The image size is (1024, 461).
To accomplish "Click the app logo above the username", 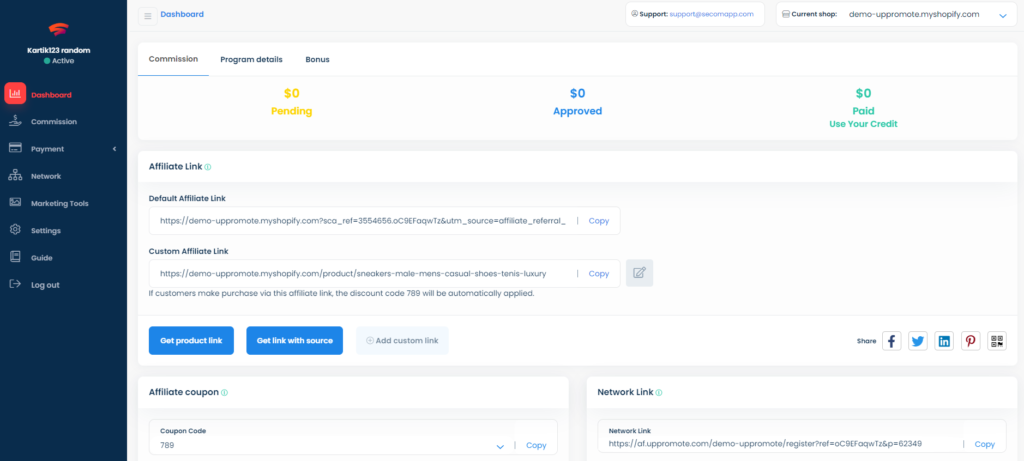I will [x=59, y=29].
